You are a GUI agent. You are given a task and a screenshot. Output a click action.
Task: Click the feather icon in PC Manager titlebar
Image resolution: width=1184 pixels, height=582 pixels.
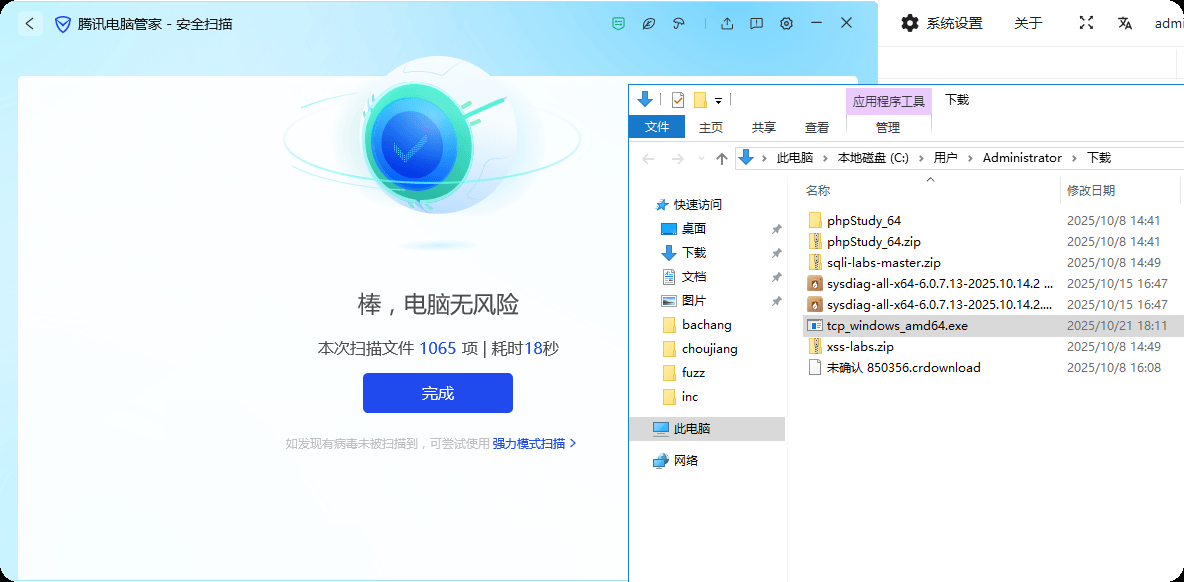pos(648,22)
